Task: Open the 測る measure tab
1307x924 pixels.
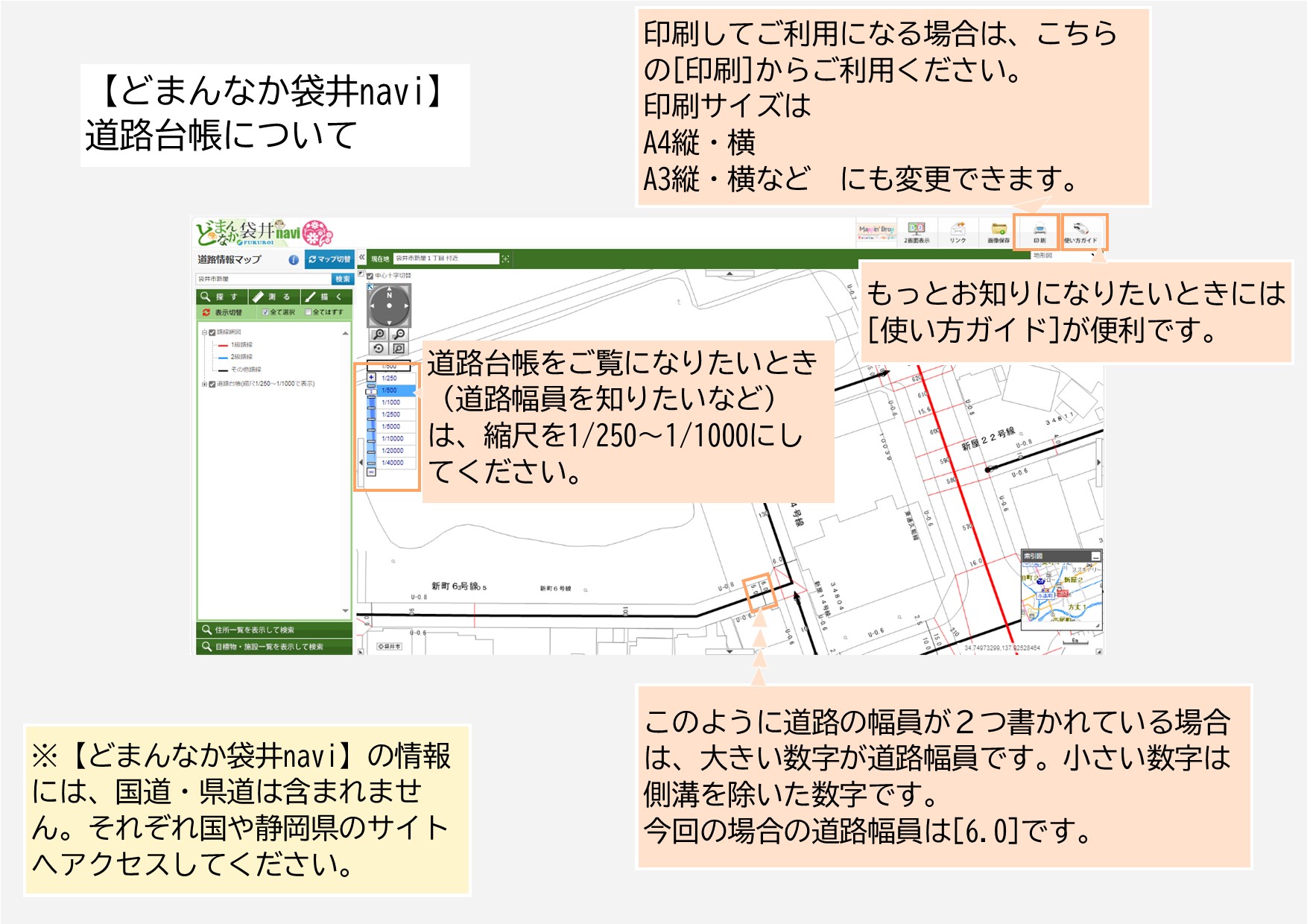Action: coord(273,297)
